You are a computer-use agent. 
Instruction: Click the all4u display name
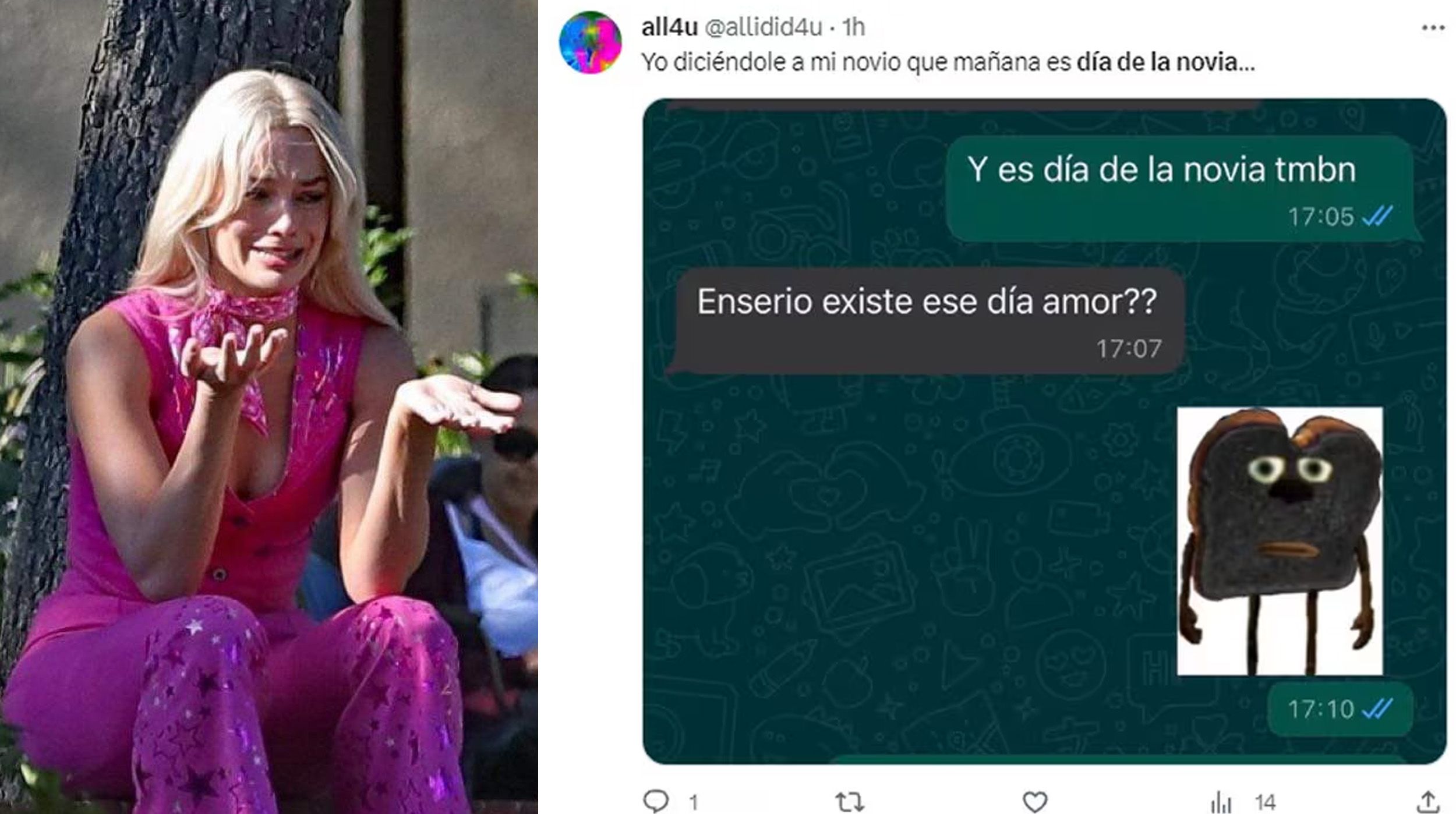[669, 27]
